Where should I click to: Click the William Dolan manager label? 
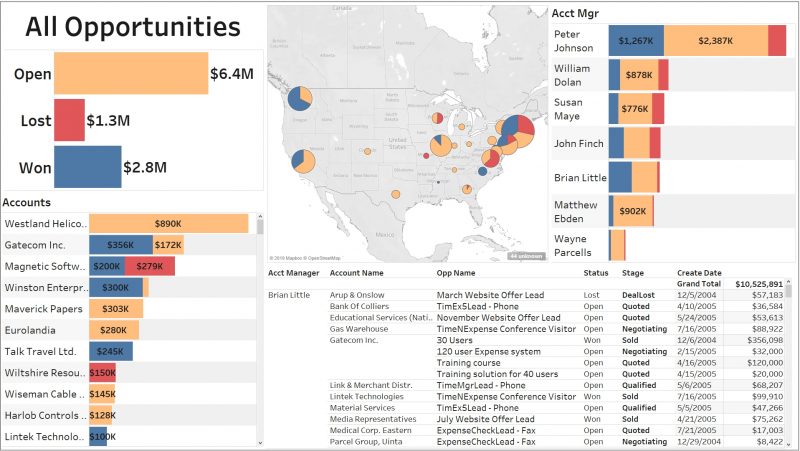tap(572, 75)
